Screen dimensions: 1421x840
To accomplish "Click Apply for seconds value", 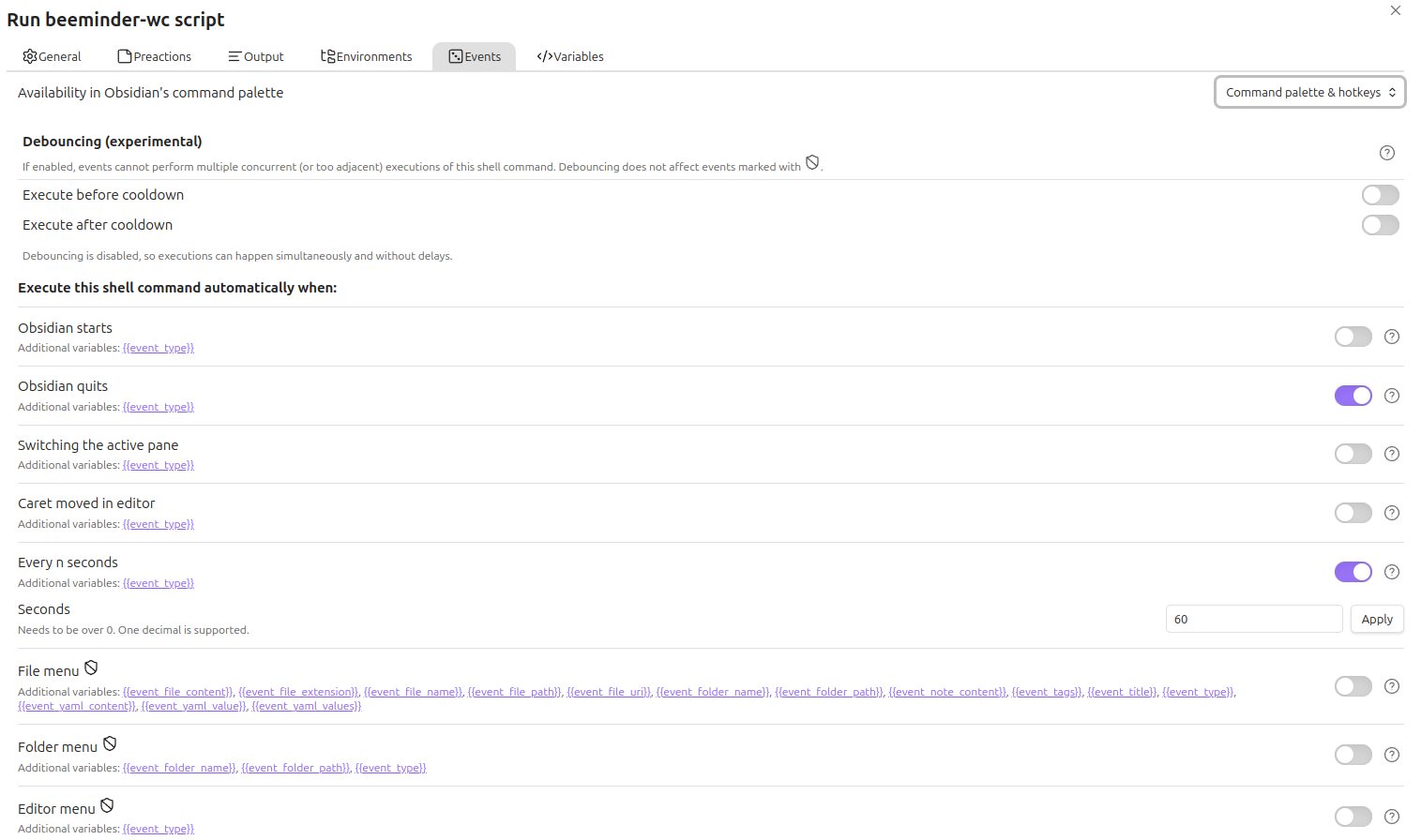I will point(1377,619).
